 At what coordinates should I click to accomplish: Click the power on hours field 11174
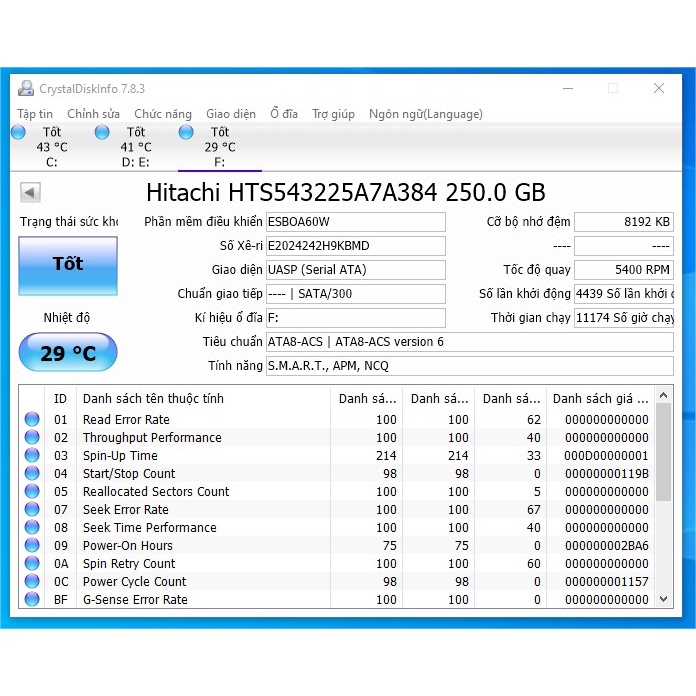624,318
